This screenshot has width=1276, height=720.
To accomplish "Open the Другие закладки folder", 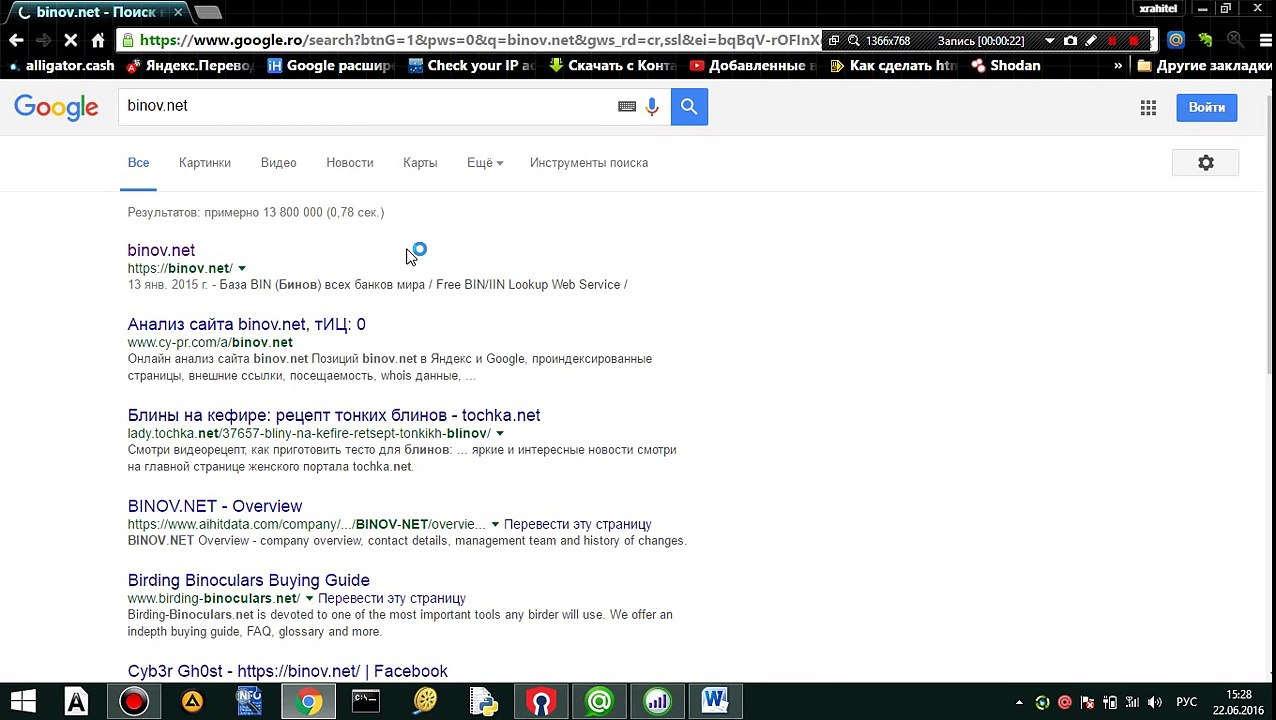I will 1204,66.
